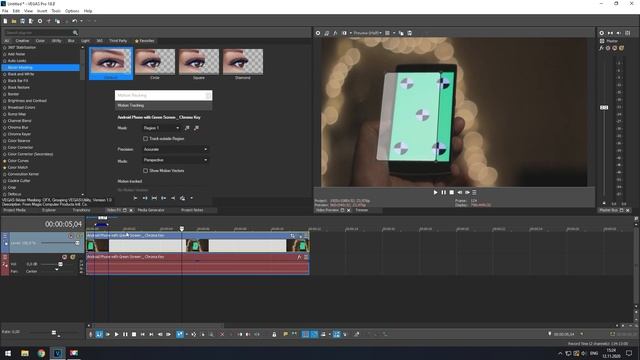Click Play in the timeline transport bar

tap(116, 334)
